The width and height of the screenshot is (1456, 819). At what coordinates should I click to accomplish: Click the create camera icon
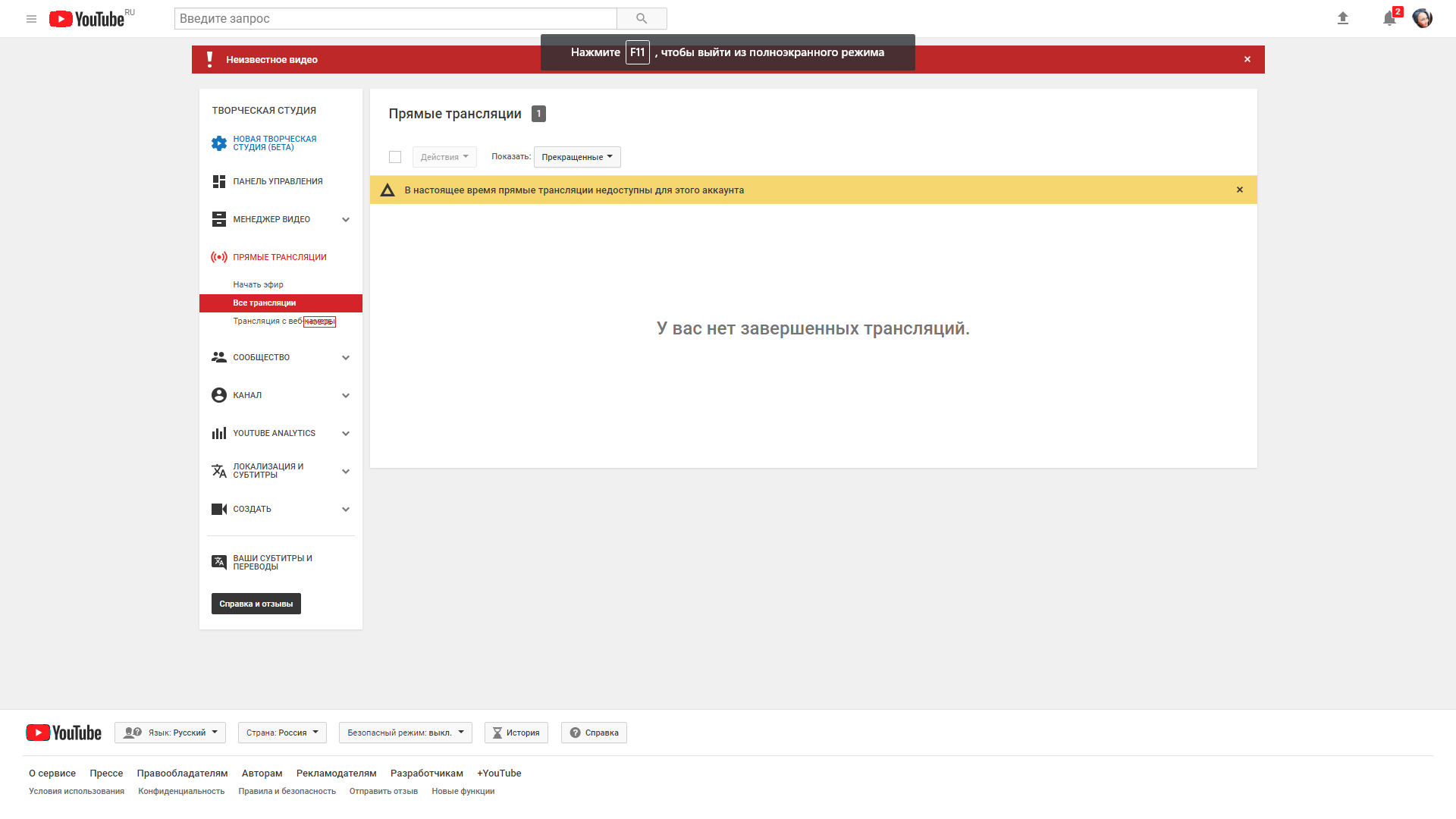(x=219, y=509)
